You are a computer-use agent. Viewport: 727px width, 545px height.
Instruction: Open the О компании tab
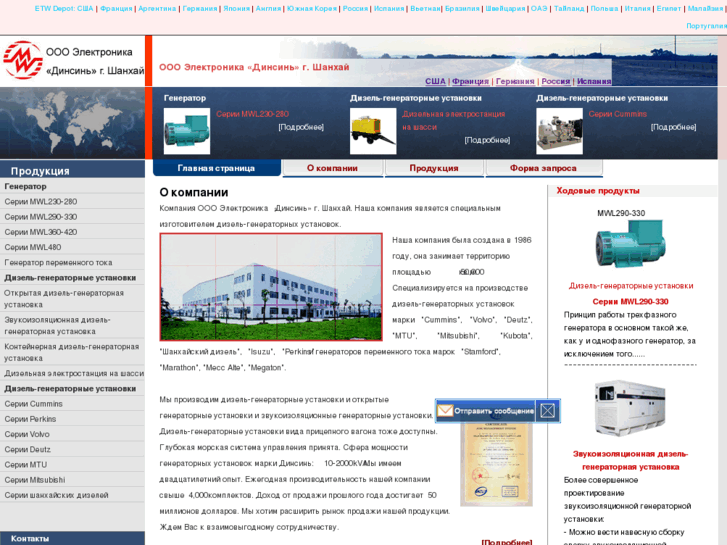[332, 168]
